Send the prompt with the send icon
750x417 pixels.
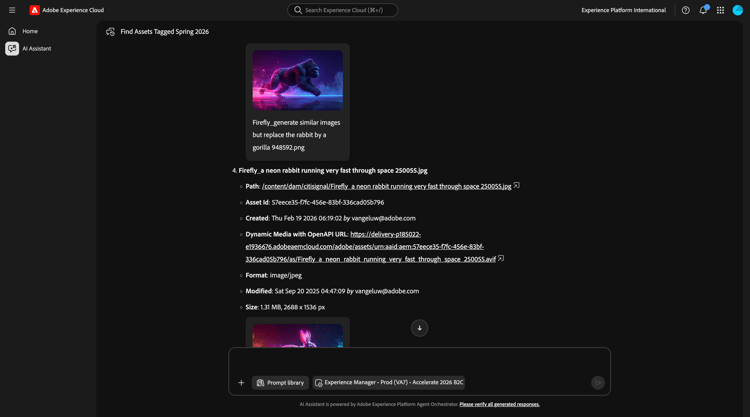pyautogui.click(x=598, y=383)
